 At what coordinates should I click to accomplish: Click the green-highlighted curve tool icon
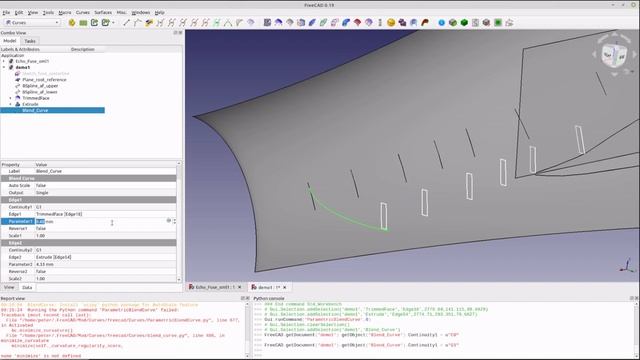(217, 23)
